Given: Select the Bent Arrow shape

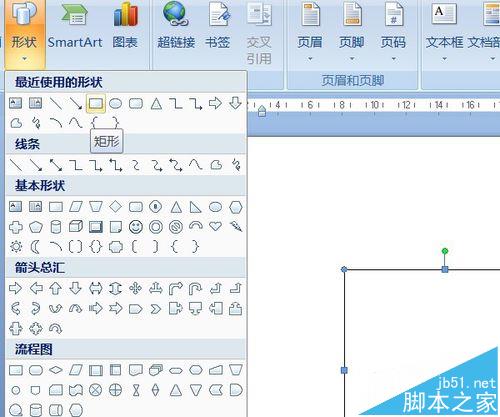Looking at the screenshot, I should [x=176, y=289].
